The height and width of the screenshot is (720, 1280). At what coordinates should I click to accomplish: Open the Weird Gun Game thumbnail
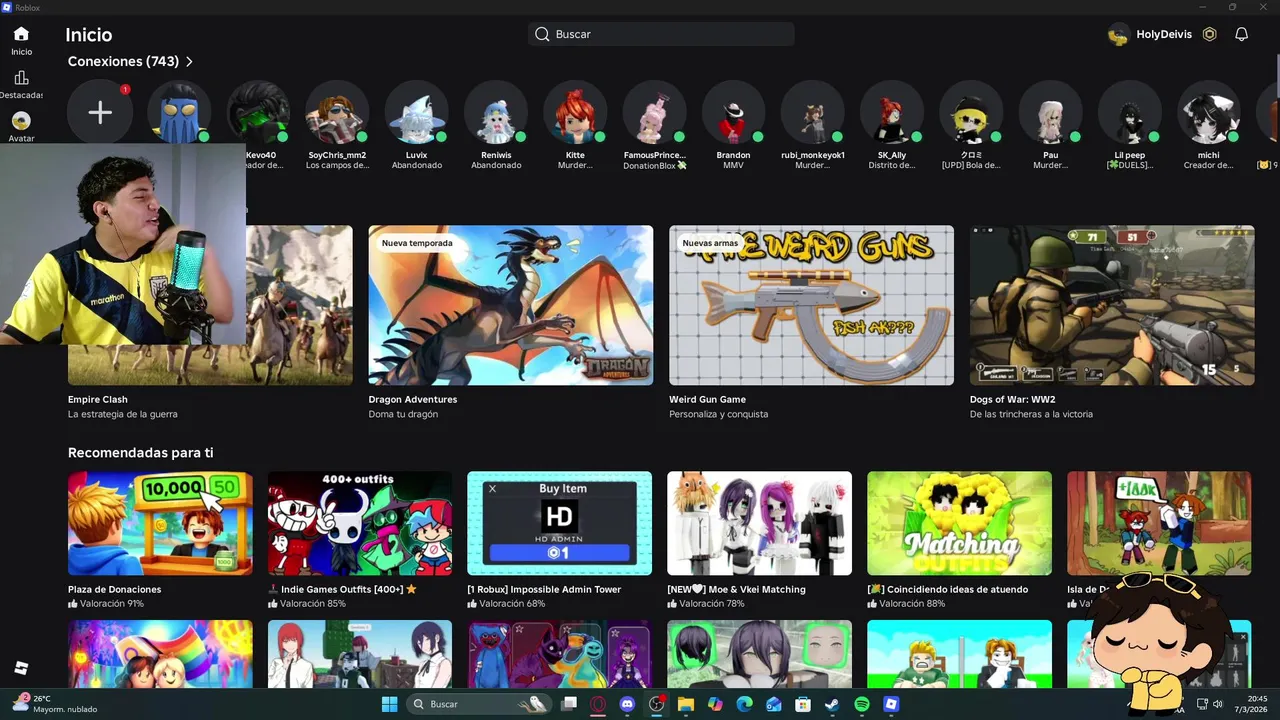click(x=811, y=305)
